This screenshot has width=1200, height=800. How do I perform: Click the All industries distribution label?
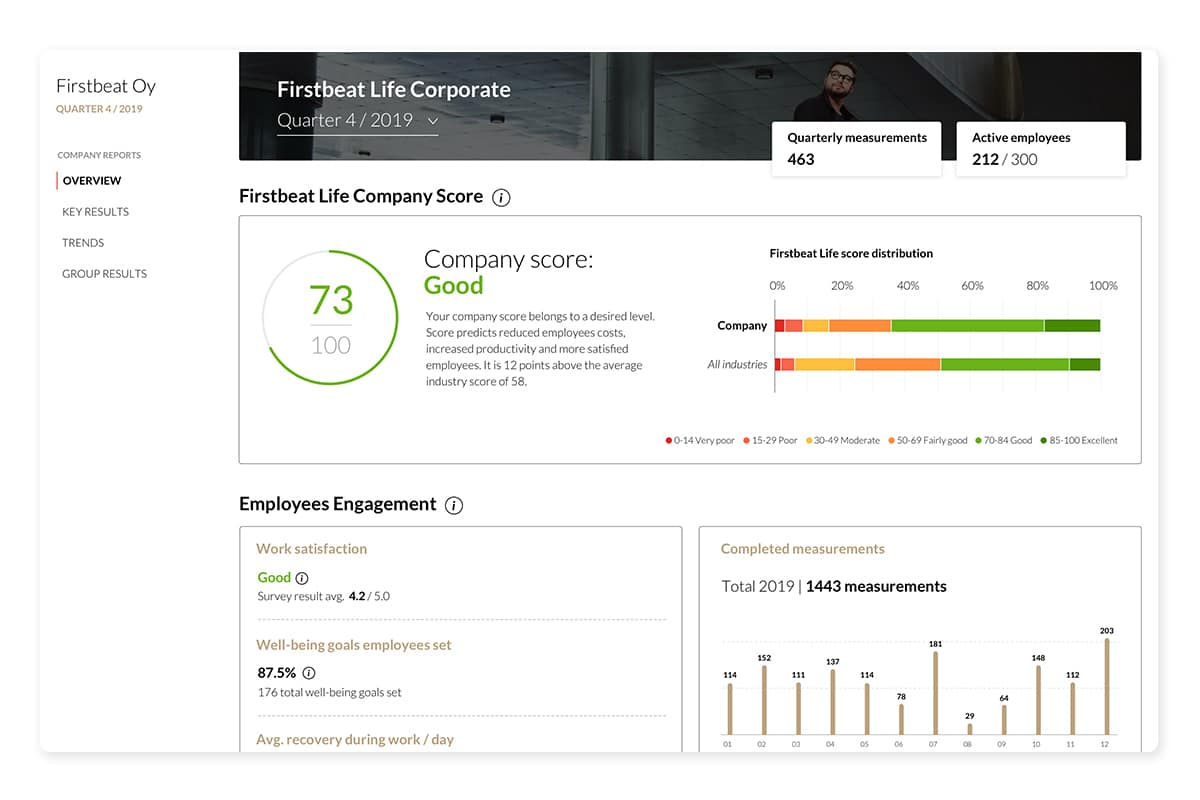(737, 365)
